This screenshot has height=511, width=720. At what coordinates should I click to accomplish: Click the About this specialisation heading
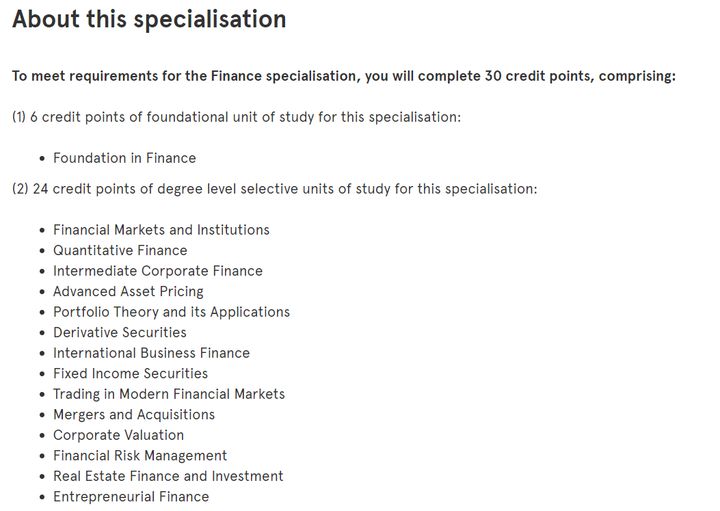coord(149,20)
